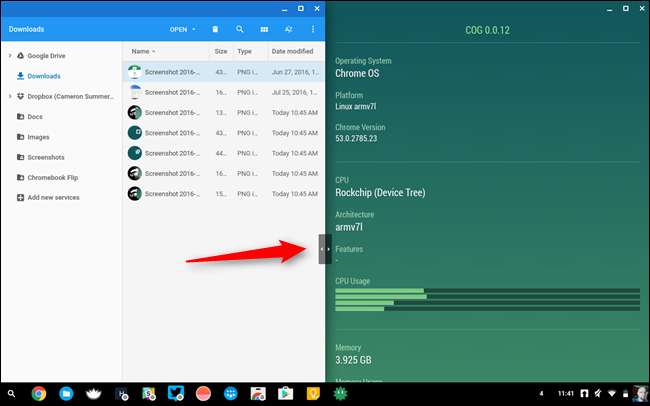Select today's screenshot sized 15
Viewport: 650px width, 406px height.
tap(224, 194)
